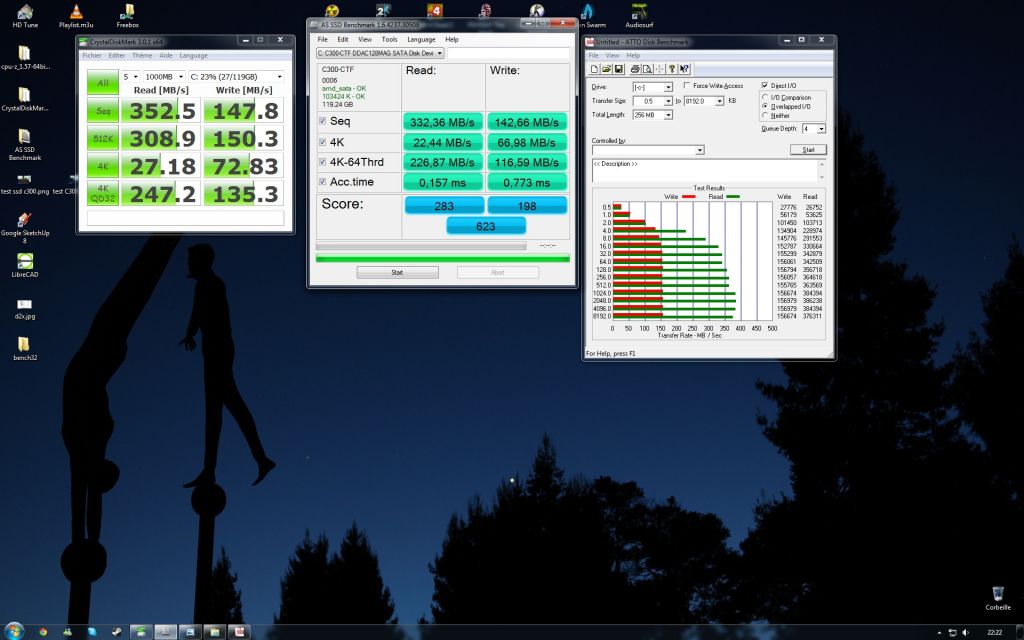Click the New file icon in ATTO toolbar
Screen dimensions: 1024x640
[x=594, y=69]
